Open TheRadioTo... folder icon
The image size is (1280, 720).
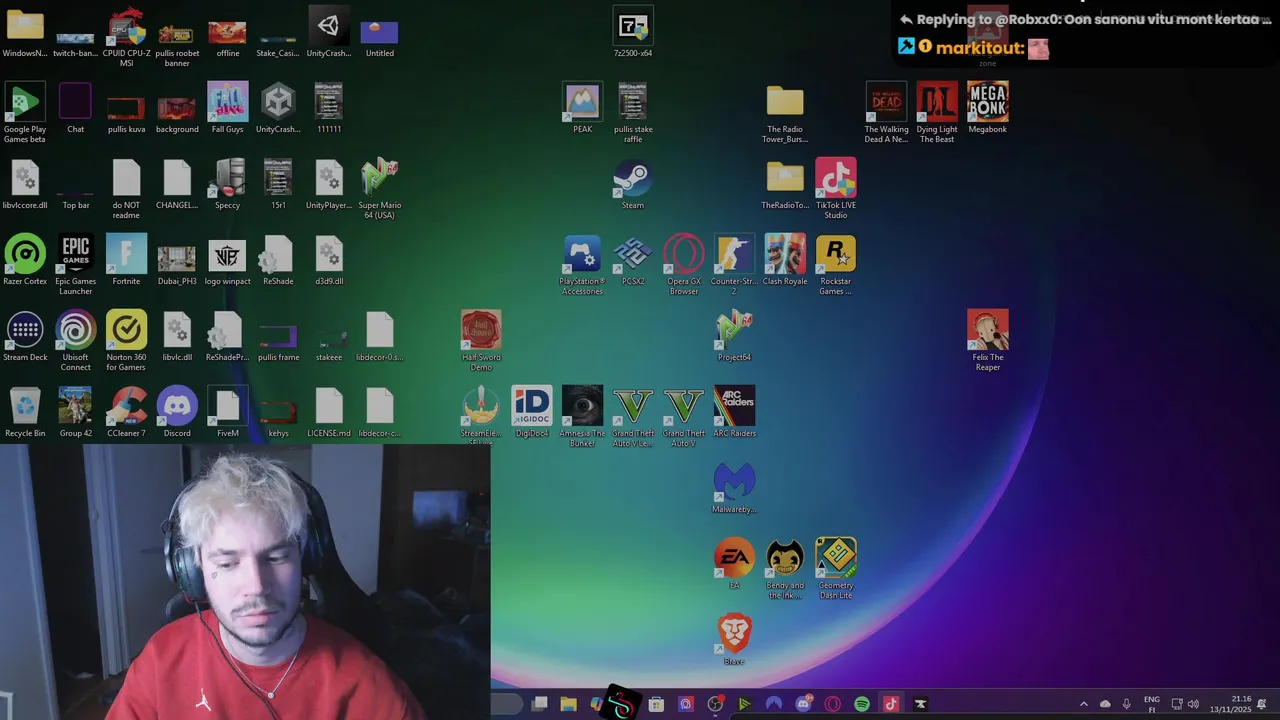[785, 186]
